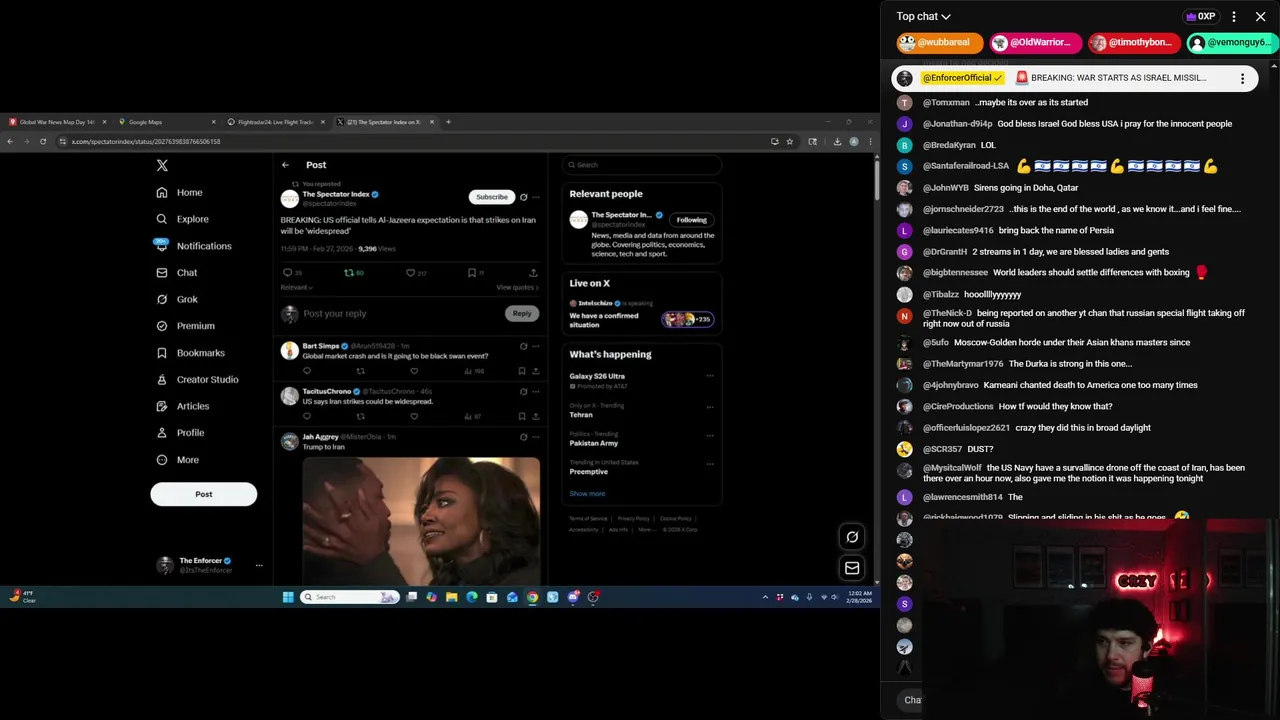Click Show more under What's happening
The height and width of the screenshot is (720, 1280).
tap(587, 494)
